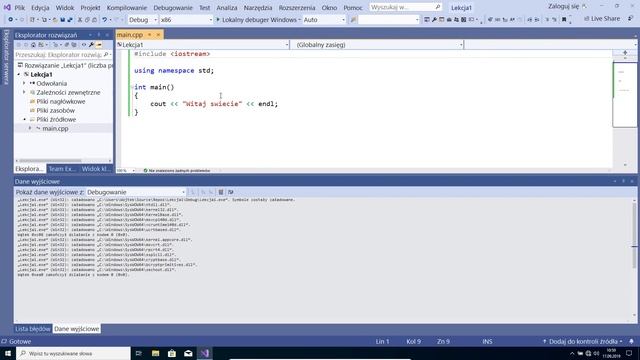This screenshot has width=640, height=360.
Task: Click Dodaj do kontroli źródła
Action: point(582,341)
